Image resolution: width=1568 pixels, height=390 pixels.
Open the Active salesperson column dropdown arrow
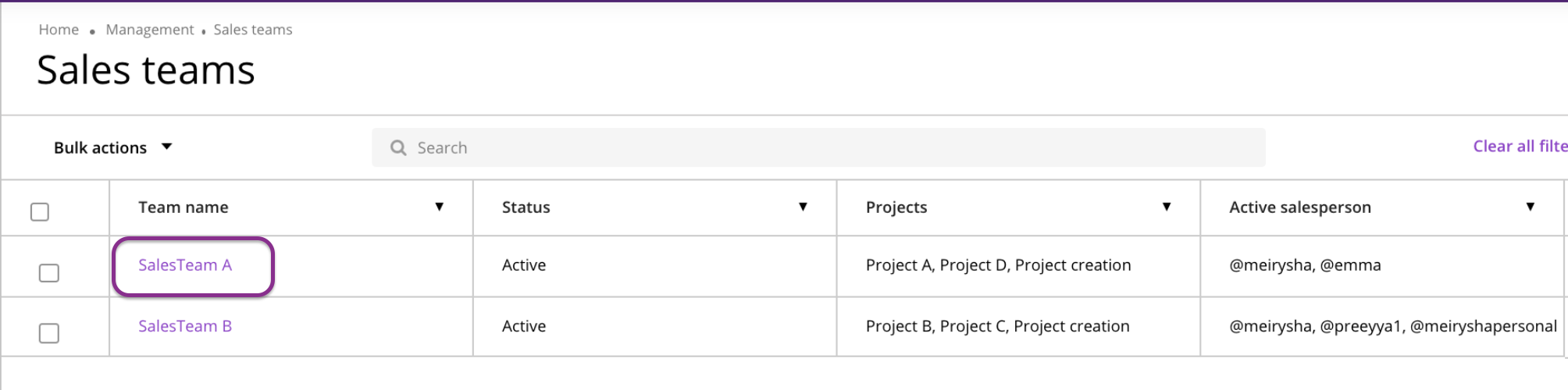pyautogui.click(x=1531, y=207)
